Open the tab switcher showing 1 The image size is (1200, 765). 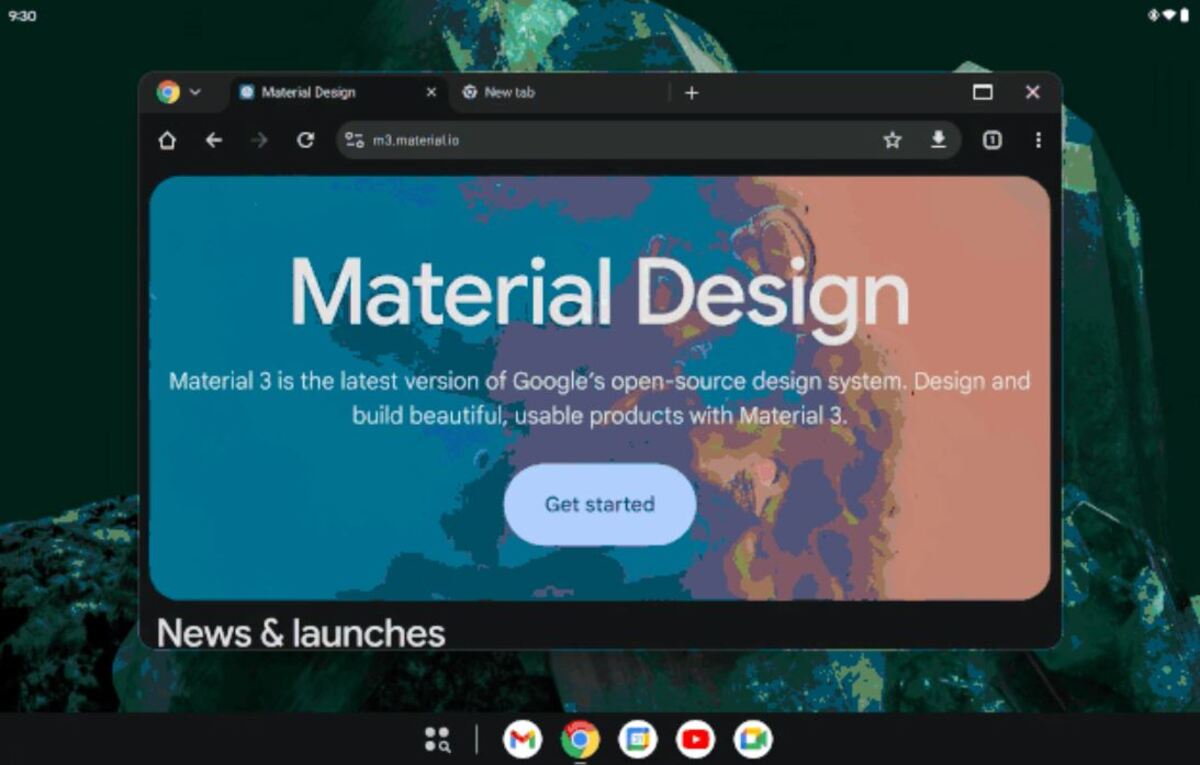991,140
